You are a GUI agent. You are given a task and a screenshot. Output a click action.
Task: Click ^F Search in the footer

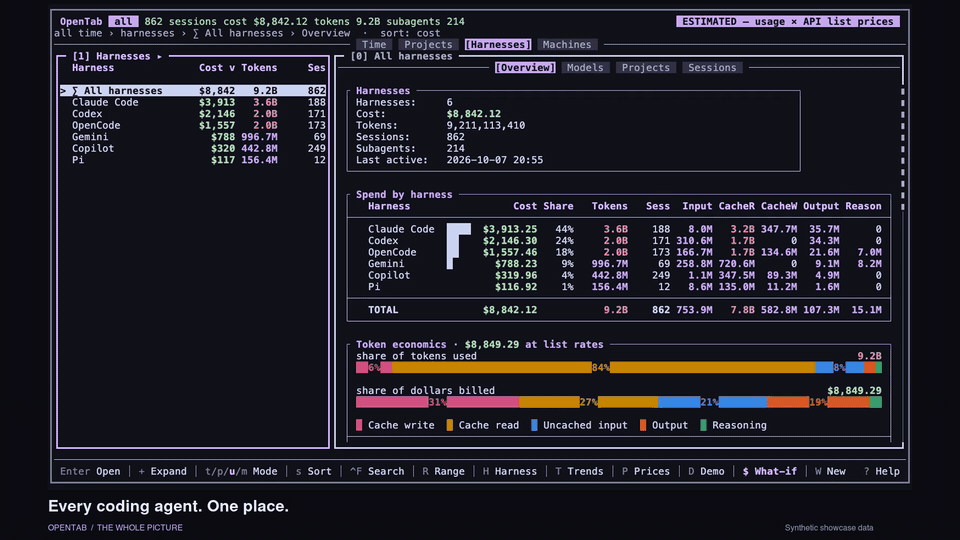(377, 471)
